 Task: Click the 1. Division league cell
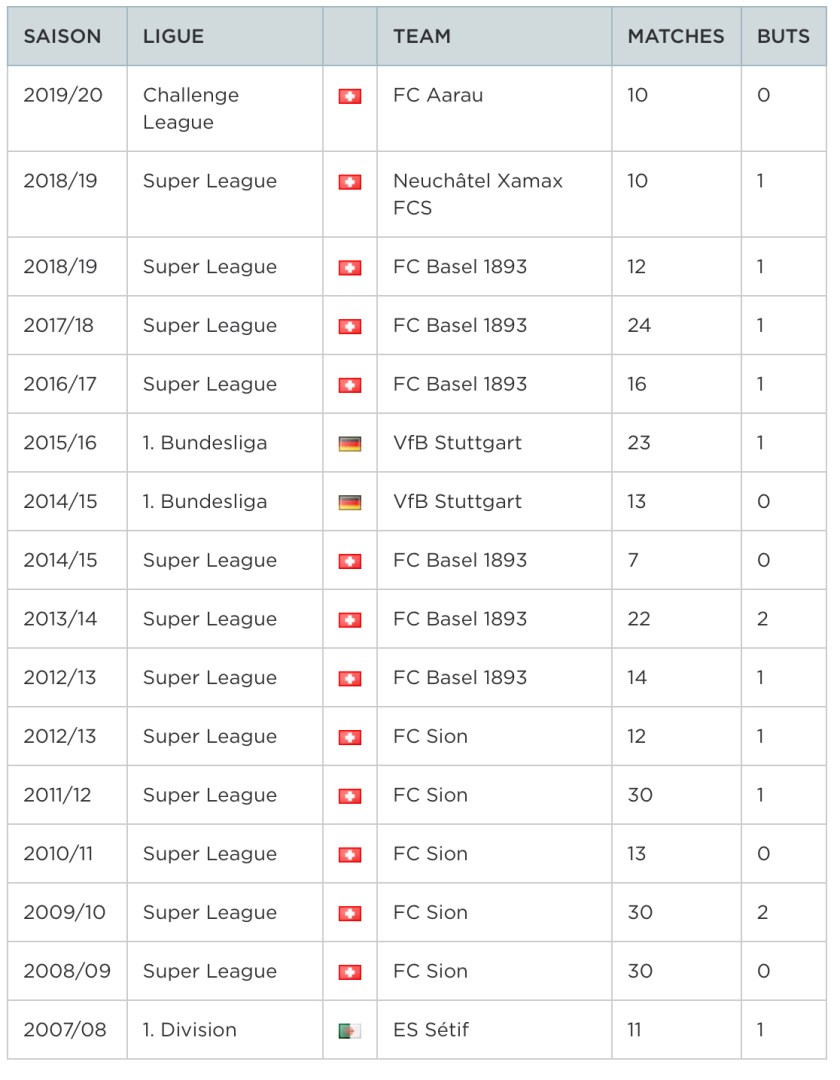(x=190, y=1030)
